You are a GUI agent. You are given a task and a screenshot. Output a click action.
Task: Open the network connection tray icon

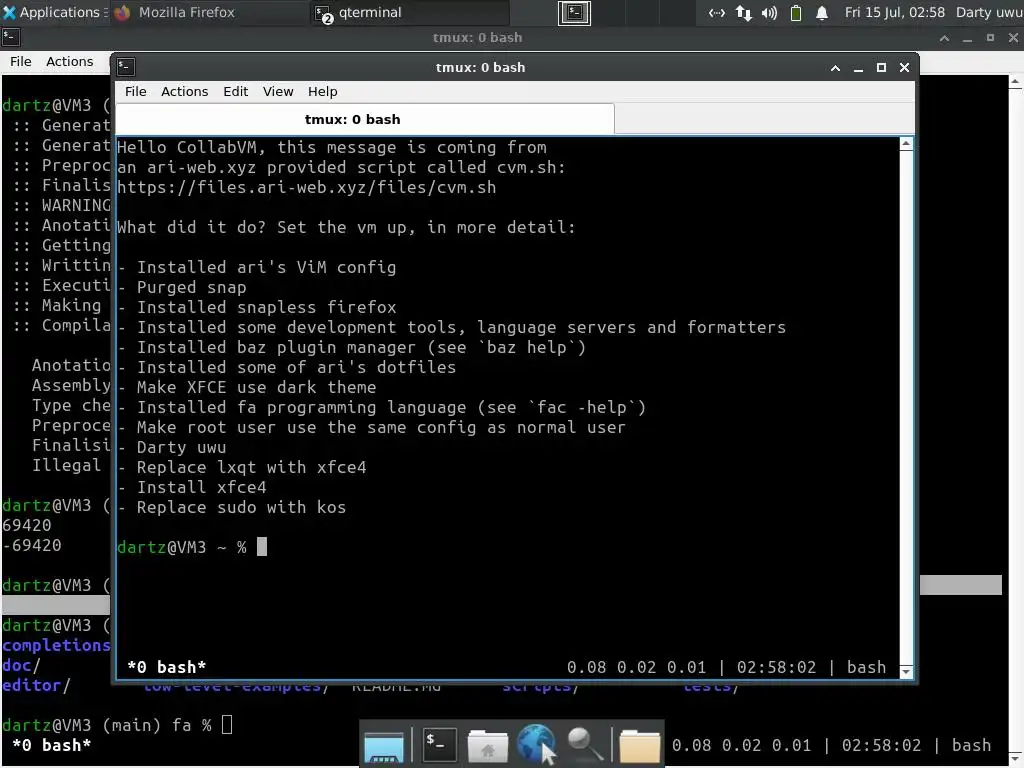tap(716, 13)
